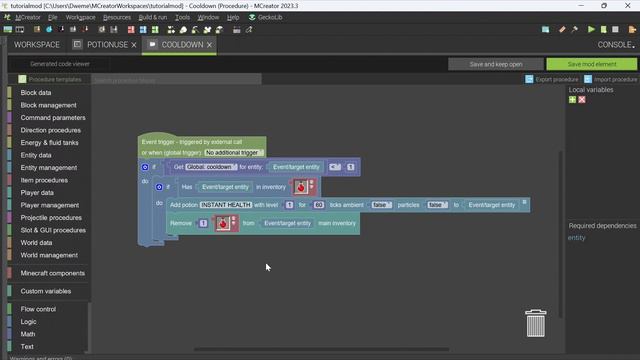
Task: Open the INSTANT HEALTH potion dropdown
Action: pos(226,205)
